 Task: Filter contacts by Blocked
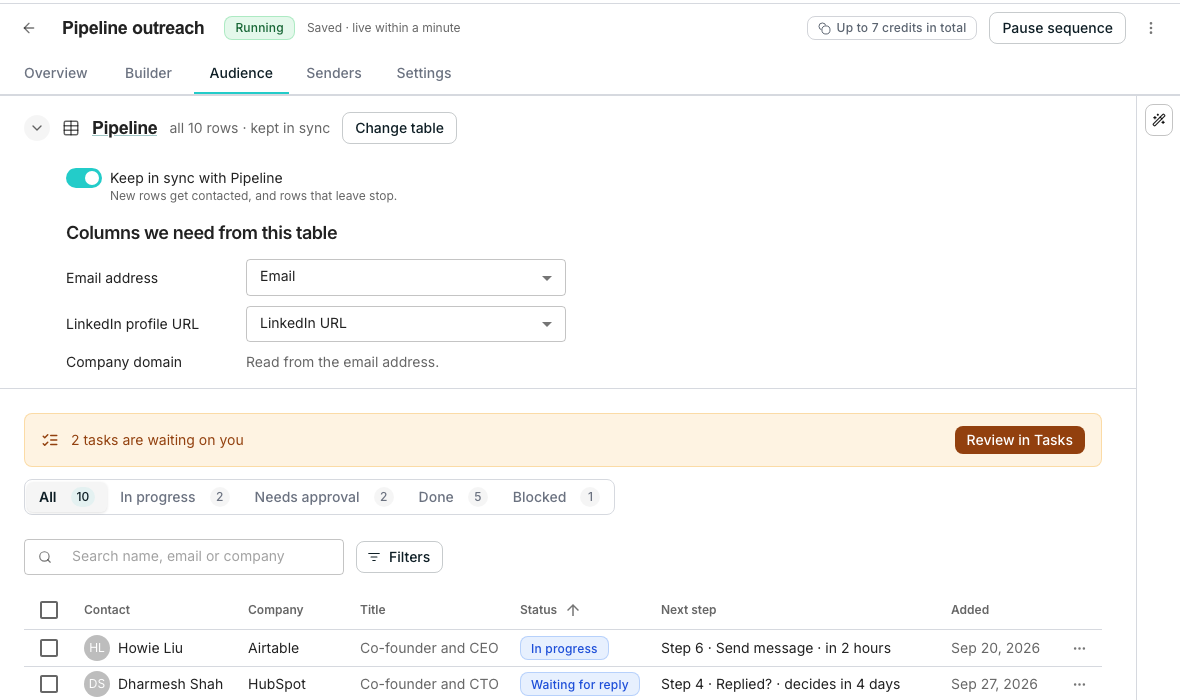(555, 497)
